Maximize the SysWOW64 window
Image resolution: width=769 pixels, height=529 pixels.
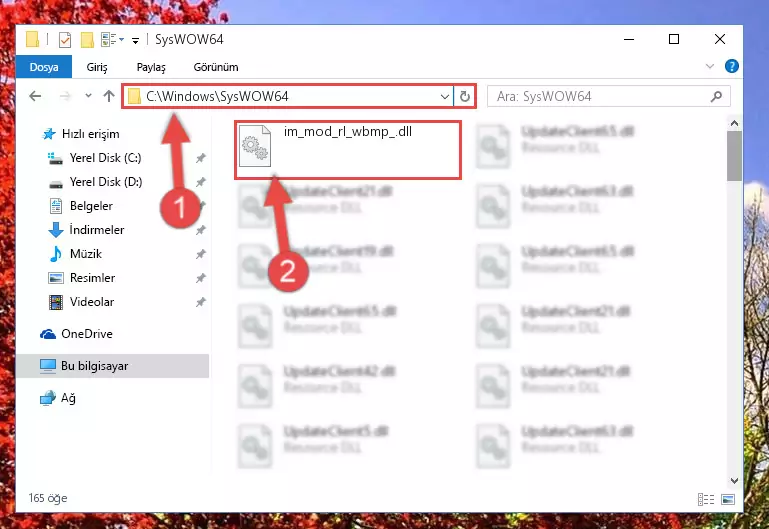(x=674, y=39)
